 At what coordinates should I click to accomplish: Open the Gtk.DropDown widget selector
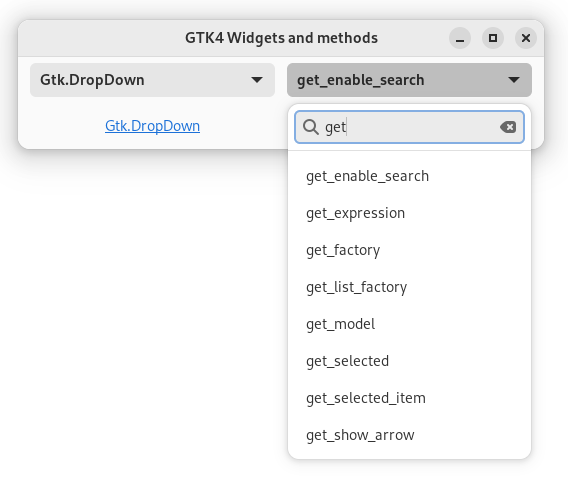point(152,80)
